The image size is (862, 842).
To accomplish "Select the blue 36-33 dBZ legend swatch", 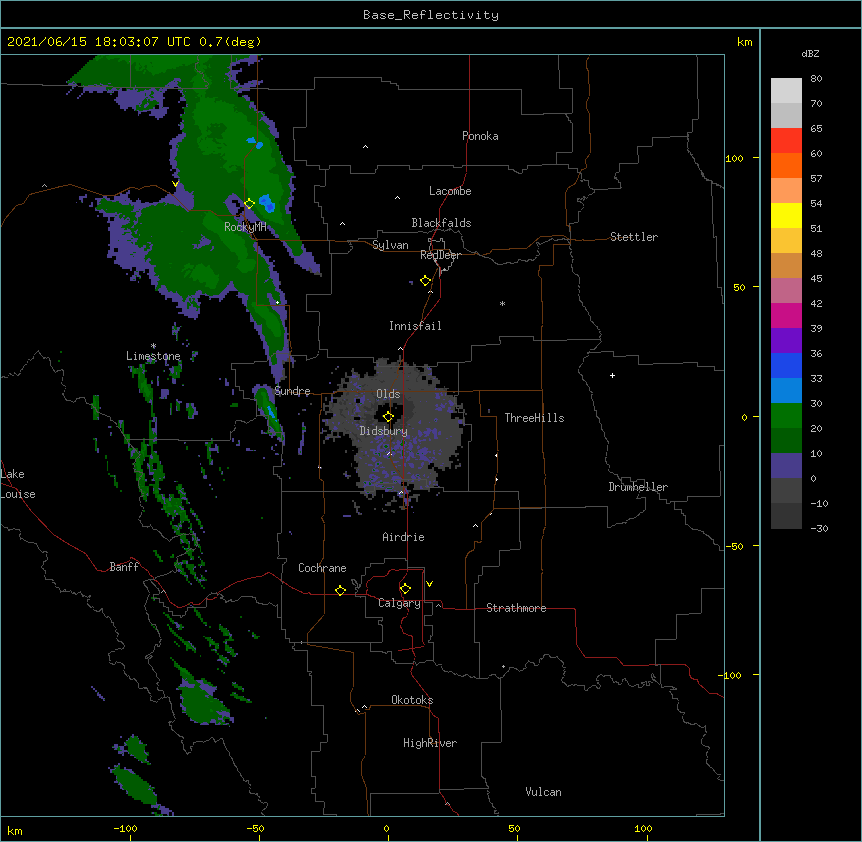I will coord(786,365).
